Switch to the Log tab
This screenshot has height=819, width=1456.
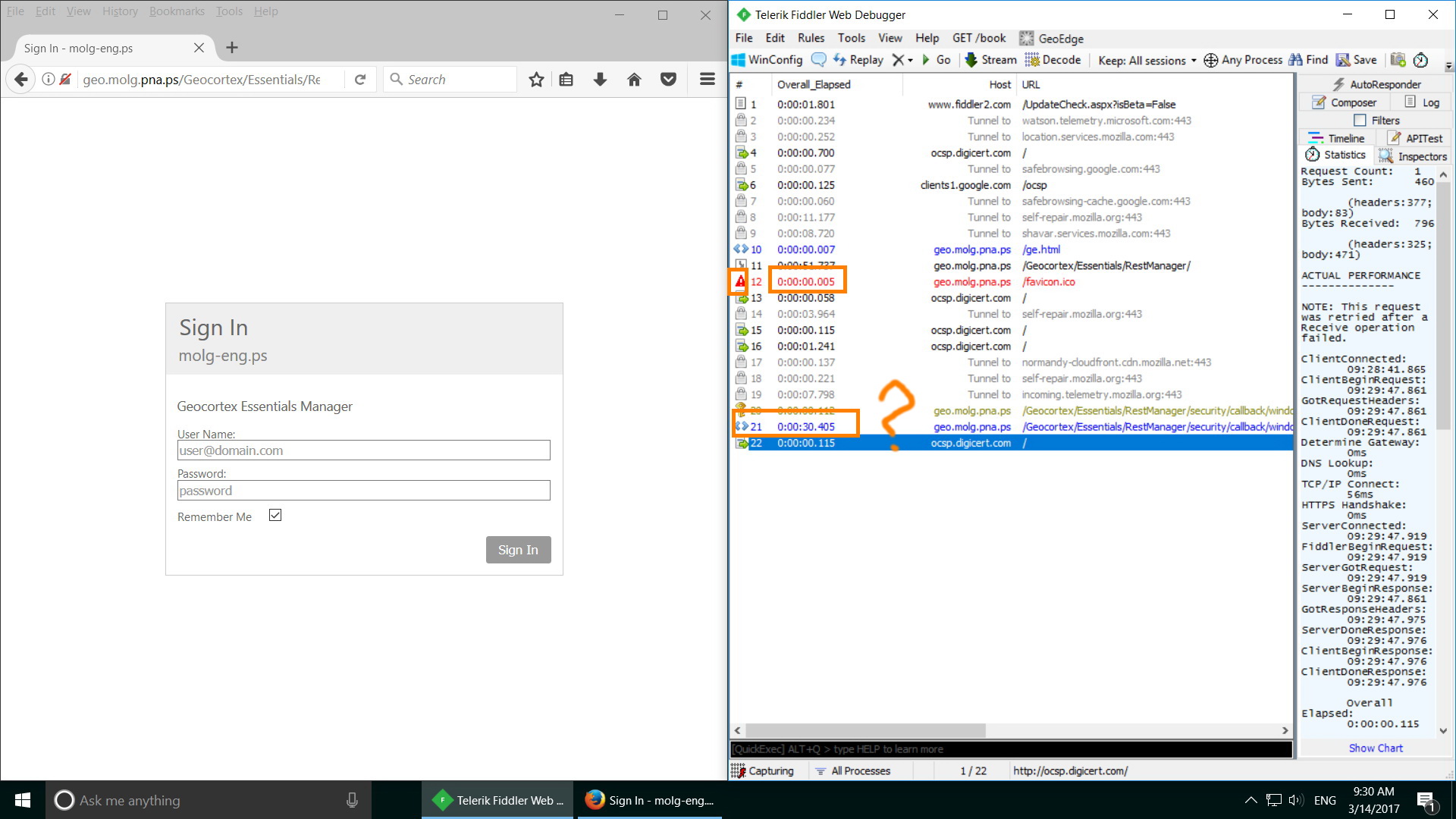(x=1422, y=102)
